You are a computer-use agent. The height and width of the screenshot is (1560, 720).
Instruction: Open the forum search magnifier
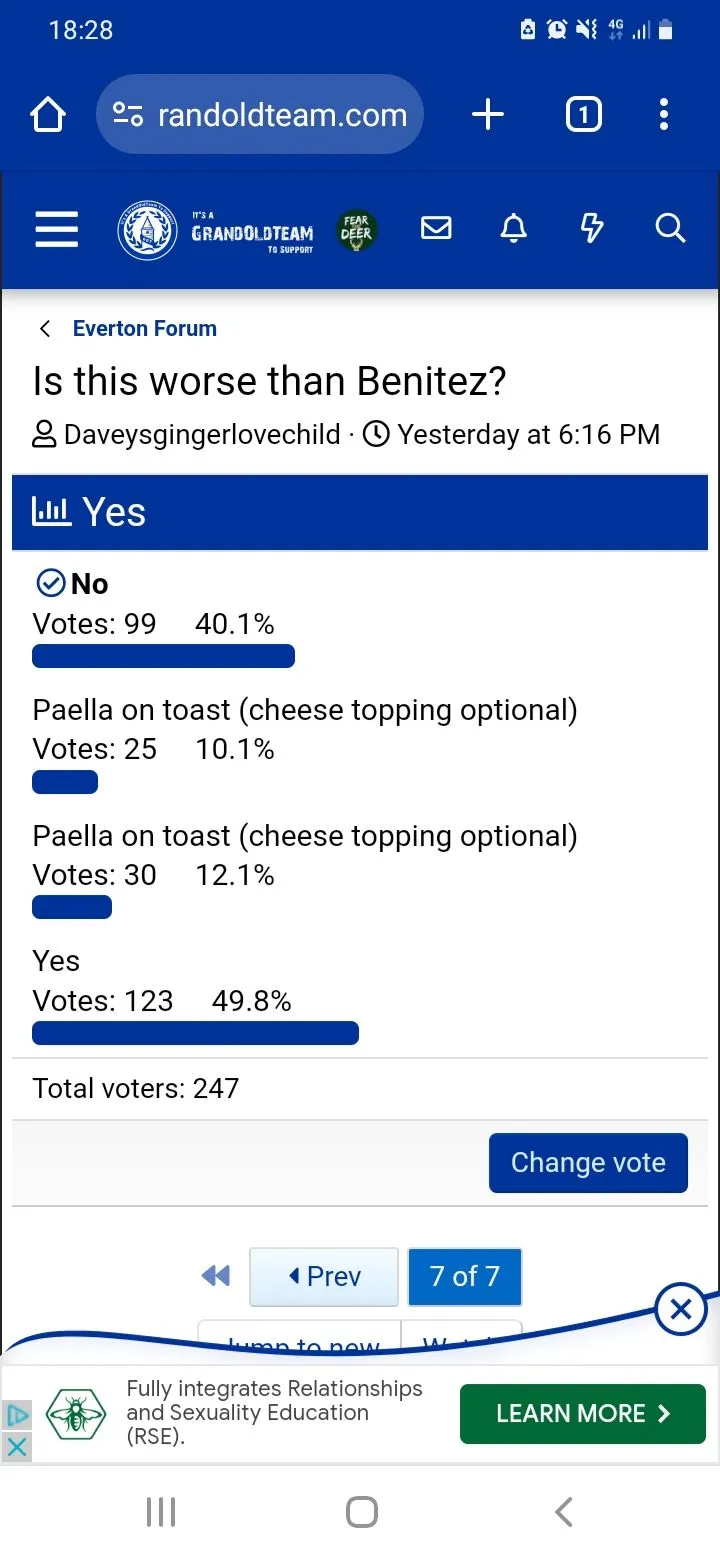(x=670, y=229)
